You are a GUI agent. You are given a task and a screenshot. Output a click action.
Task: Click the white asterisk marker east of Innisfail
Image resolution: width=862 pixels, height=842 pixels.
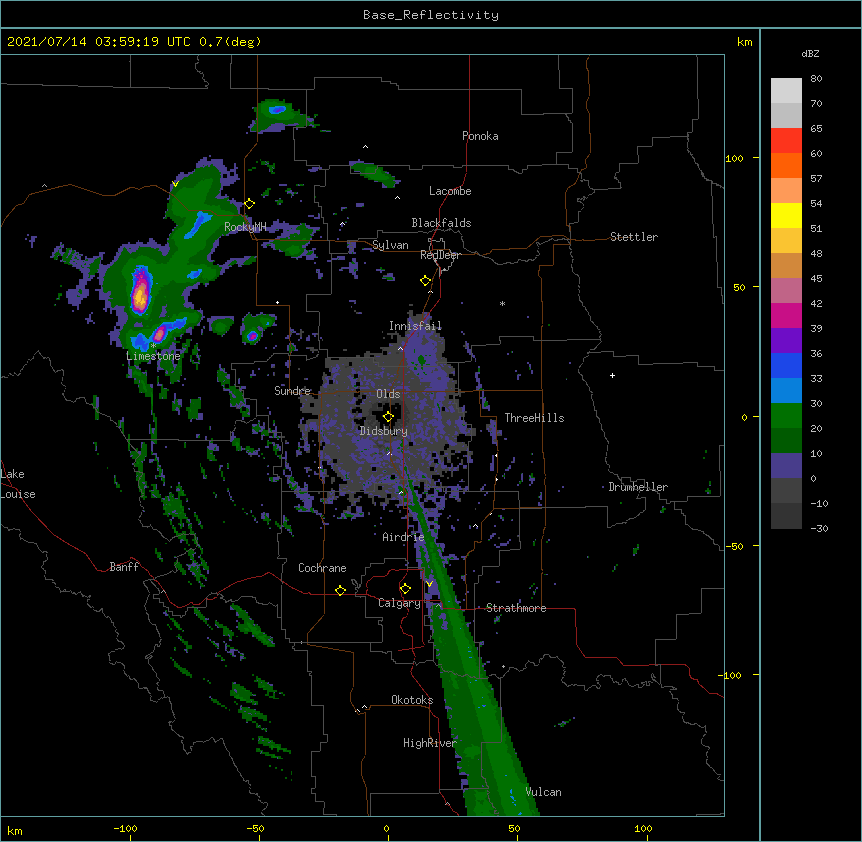tap(502, 303)
